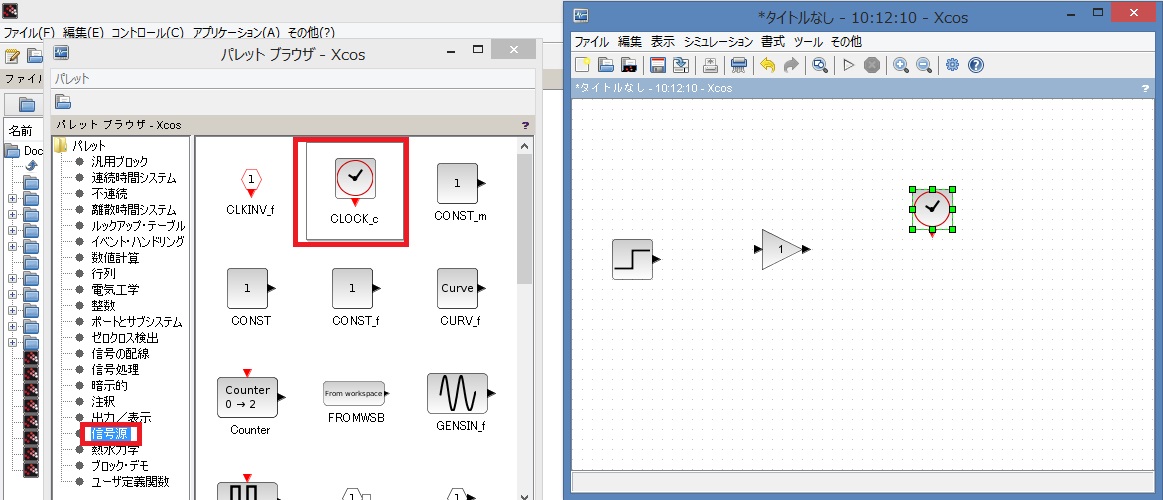Open the 書式 menu in Xcos
The height and width of the screenshot is (500, 1163).
(773, 42)
